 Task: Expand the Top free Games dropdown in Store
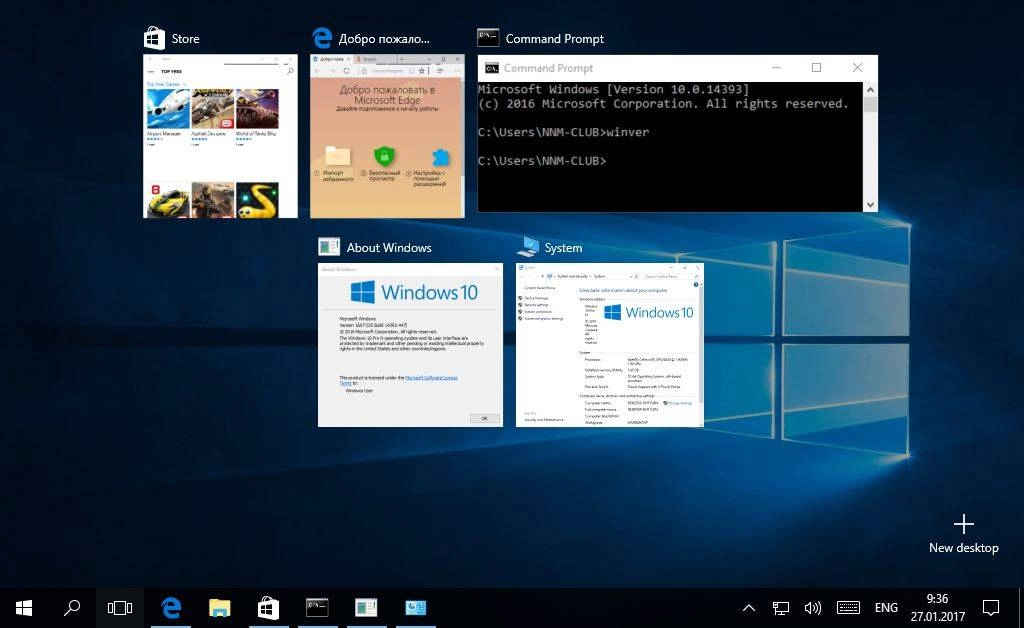pyautogui.click(x=167, y=84)
